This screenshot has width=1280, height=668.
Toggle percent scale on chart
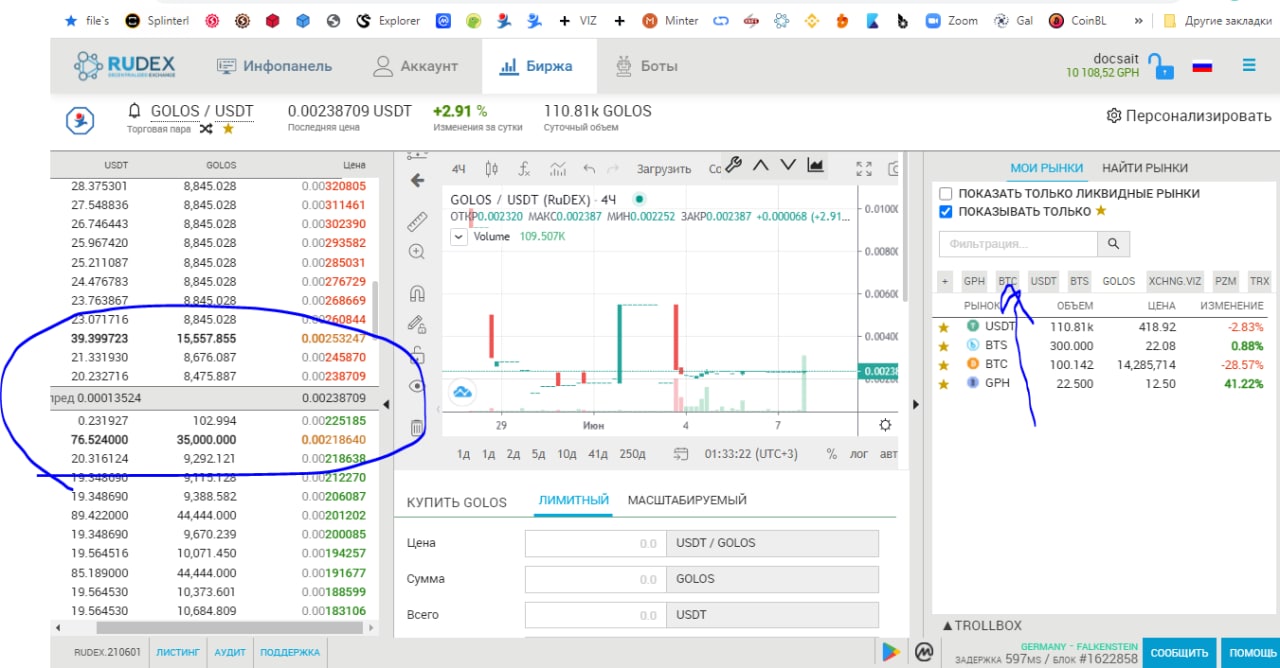pyautogui.click(x=831, y=454)
